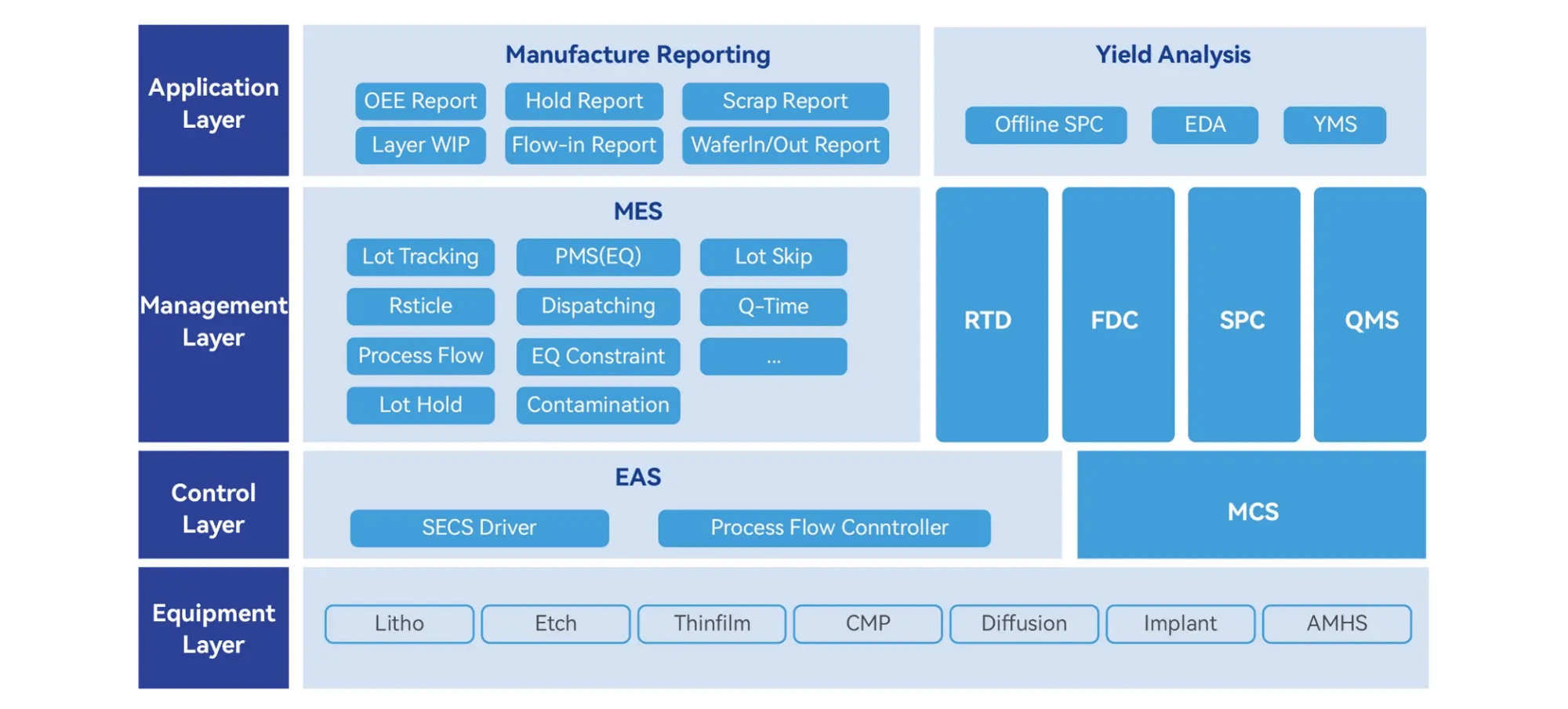Screen dimensions: 1568x709
Task: Click the ellipsis box in MES
Action: click(773, 356)
